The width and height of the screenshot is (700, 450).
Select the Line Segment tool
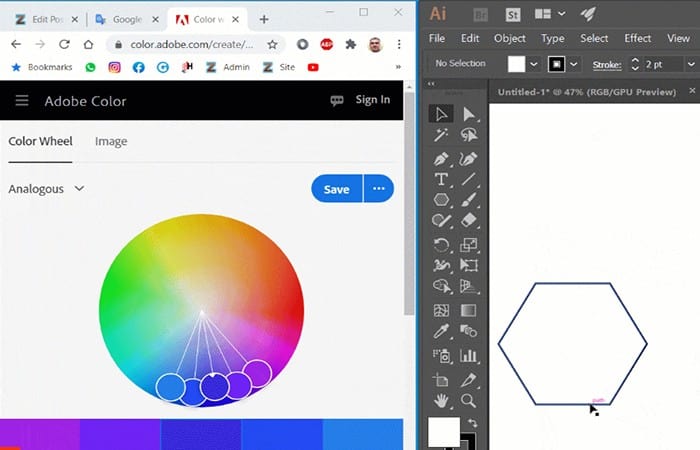coord(468,179)
